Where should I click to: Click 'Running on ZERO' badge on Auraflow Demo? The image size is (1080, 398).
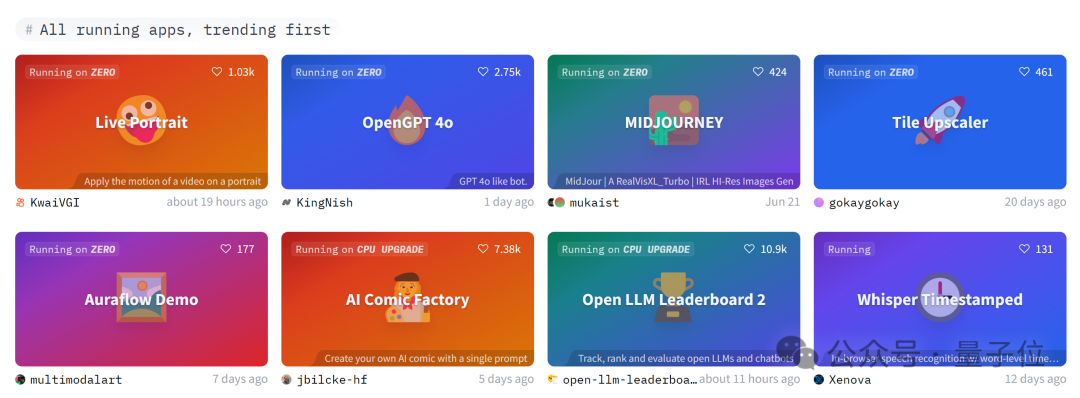(72, 249)
